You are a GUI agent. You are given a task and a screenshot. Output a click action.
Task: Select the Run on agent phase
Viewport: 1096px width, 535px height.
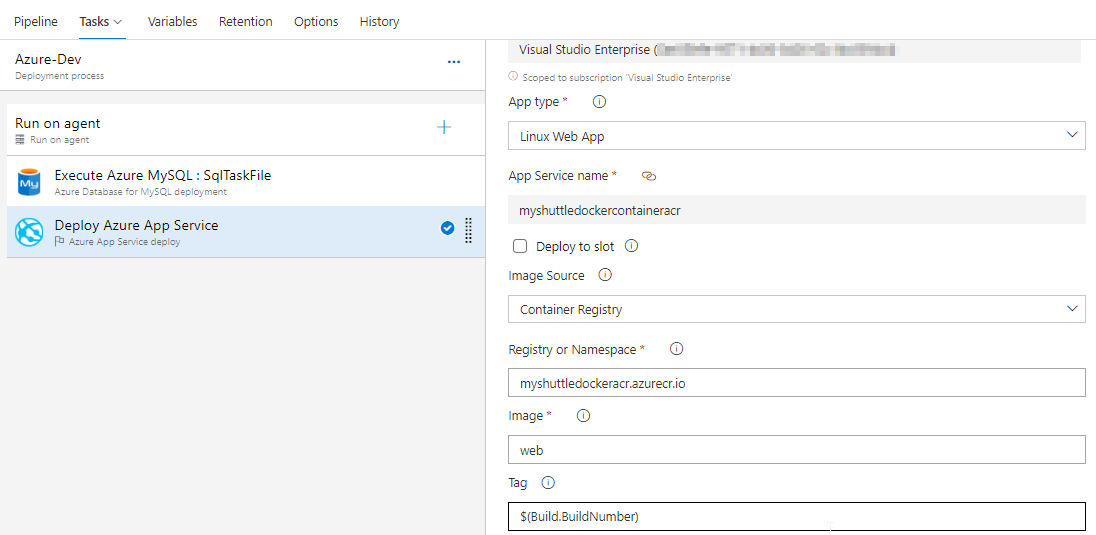(x=245, y=130)
